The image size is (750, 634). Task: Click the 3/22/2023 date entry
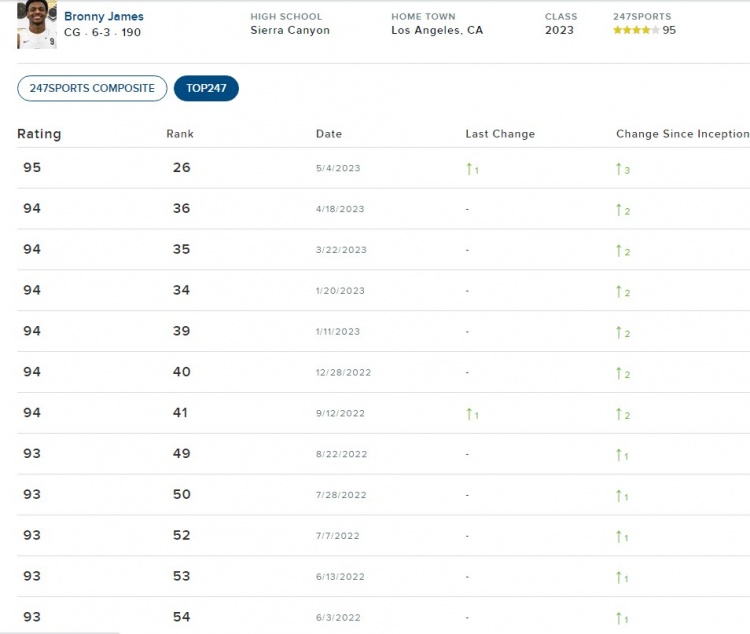tap(341, 250)
